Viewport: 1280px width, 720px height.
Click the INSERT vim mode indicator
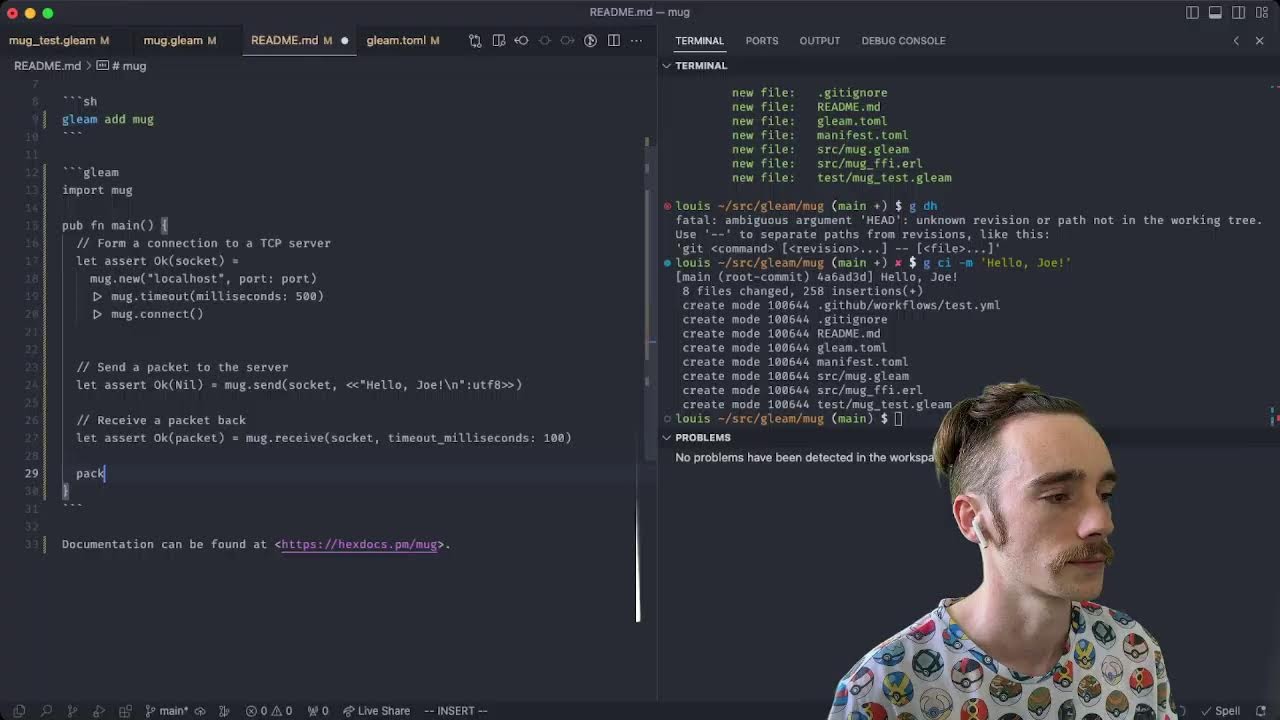[x=455, y=711]
